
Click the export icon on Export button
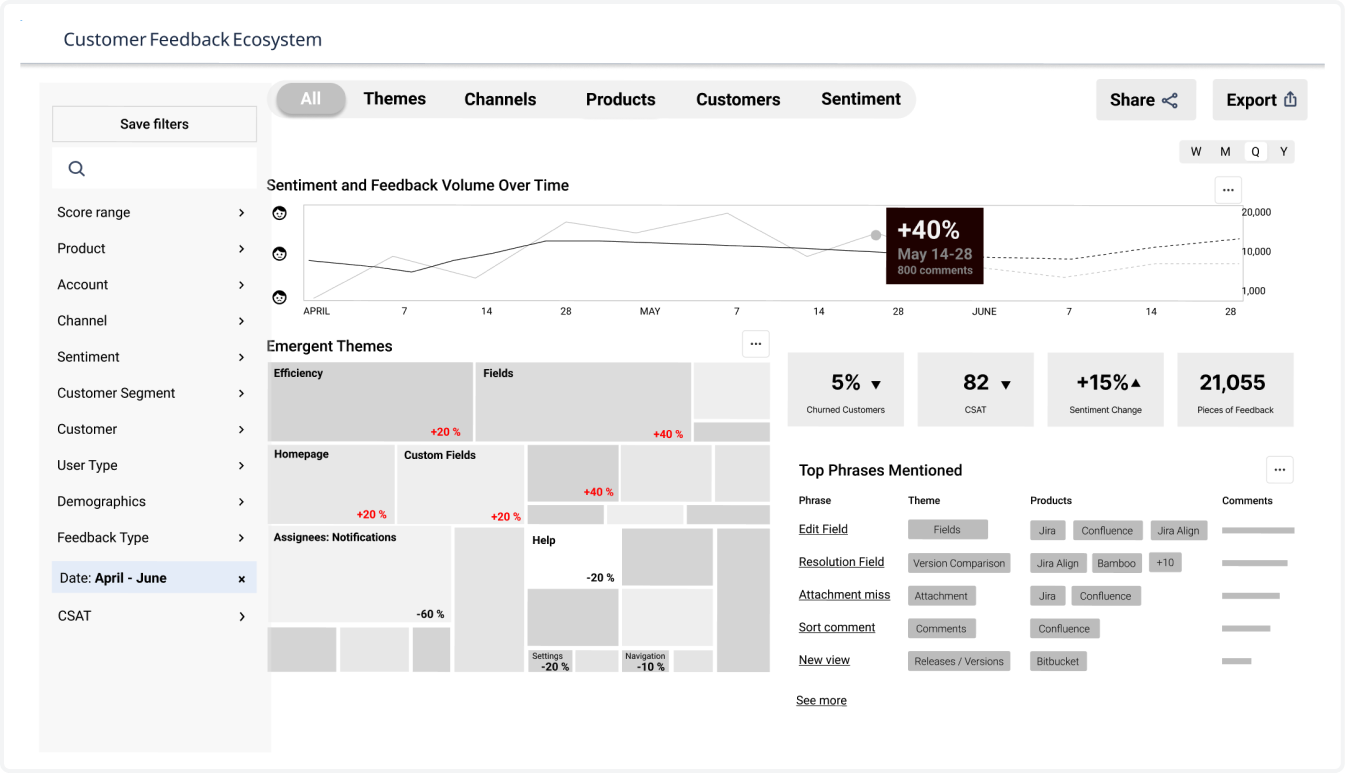(x=1290, y=99)
